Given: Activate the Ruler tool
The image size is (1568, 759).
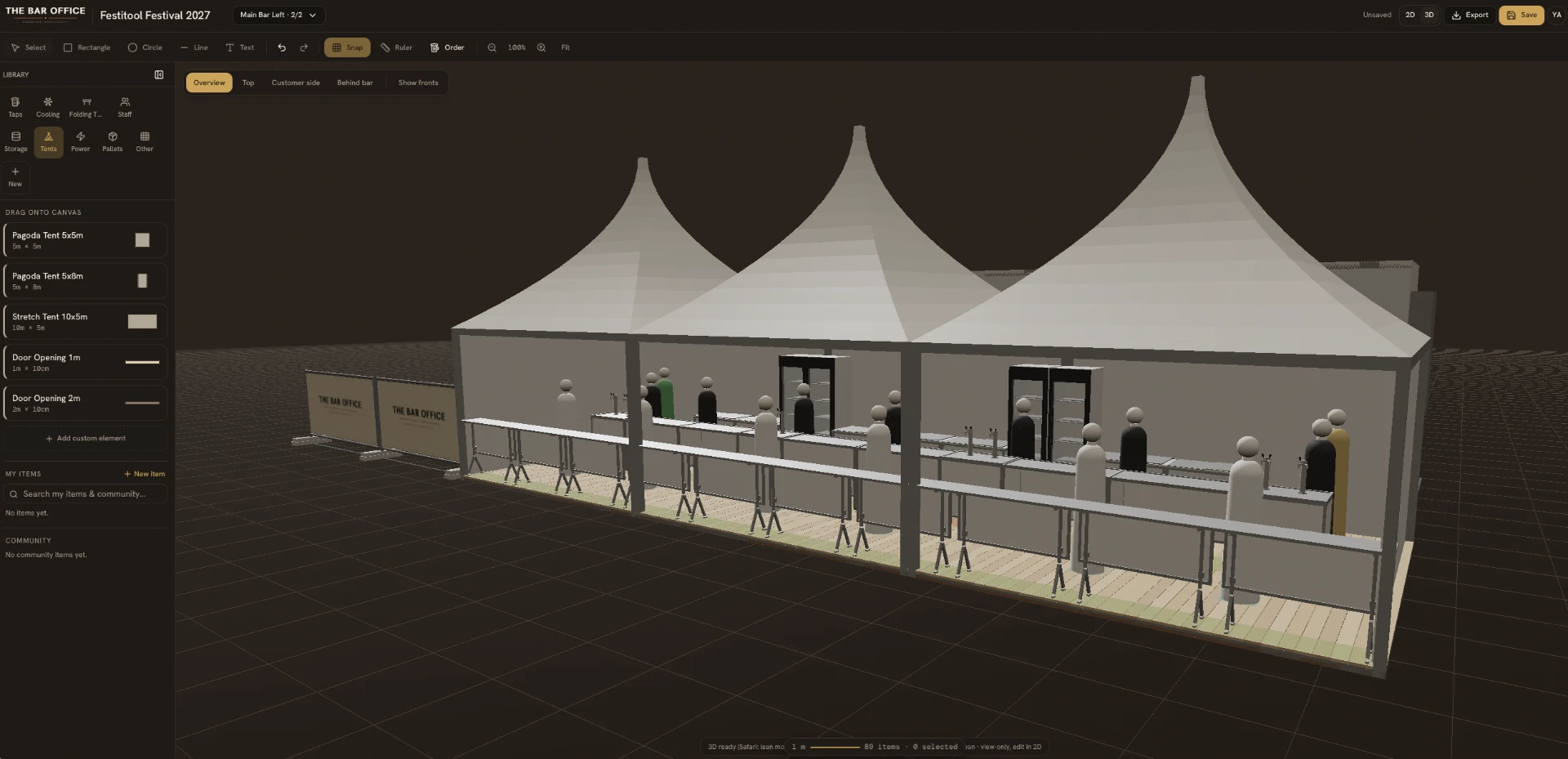Looking at the screenshot, I should pyautogui.click(x=397, y=47).
